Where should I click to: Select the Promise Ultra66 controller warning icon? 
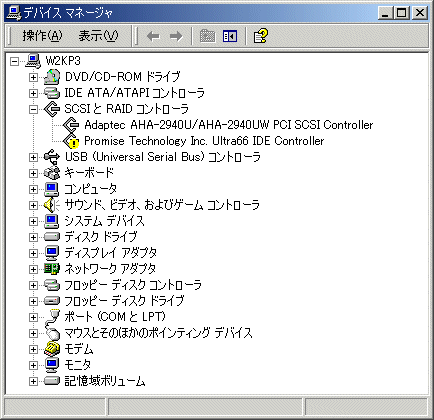[71, 141]
